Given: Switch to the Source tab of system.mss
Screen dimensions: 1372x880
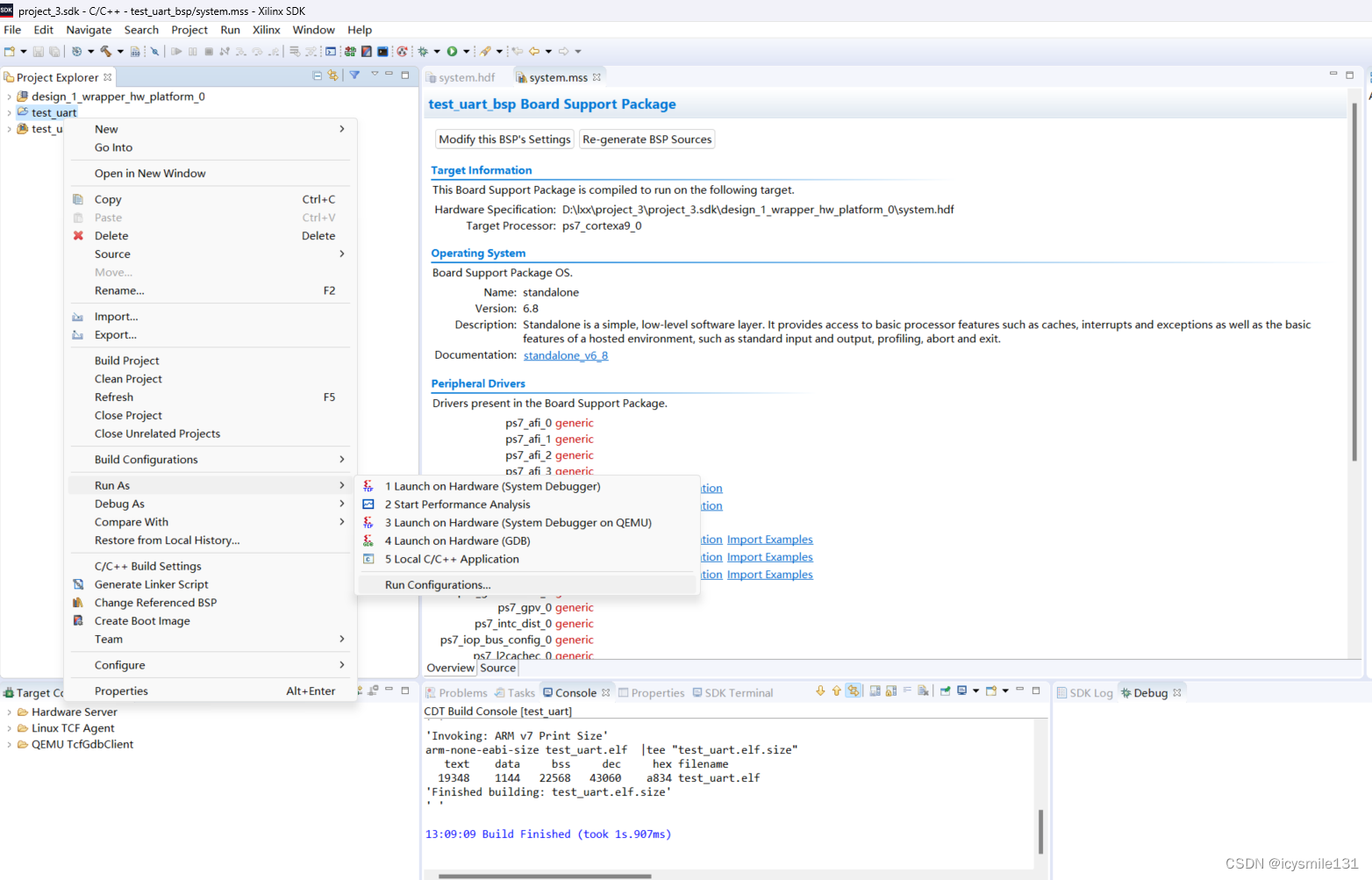Looking at the screenshot, I should [497, 668].
